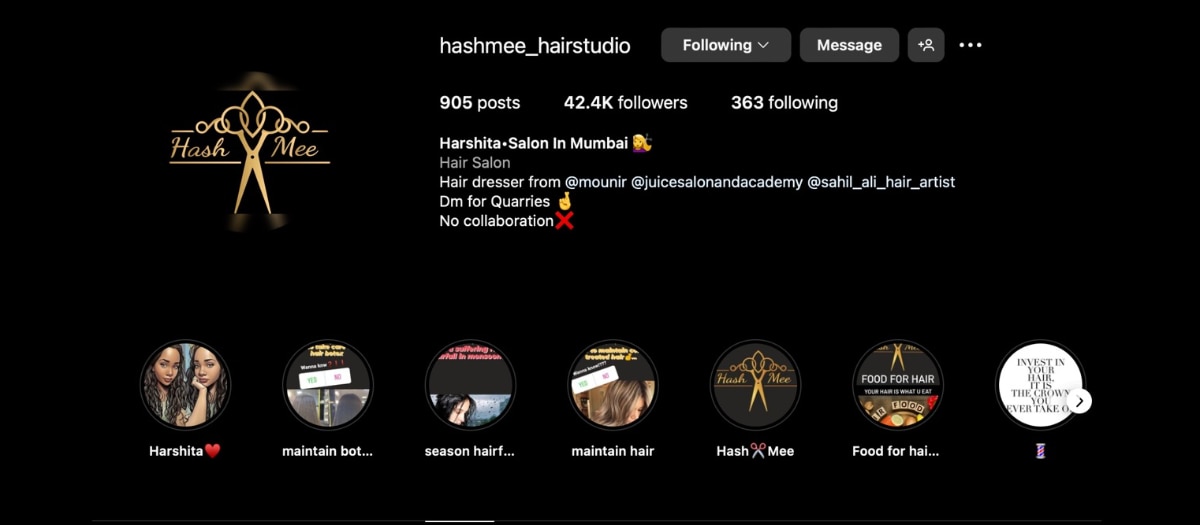Visit the @juicesalonandacademy profile link

[x=717, y=182]
